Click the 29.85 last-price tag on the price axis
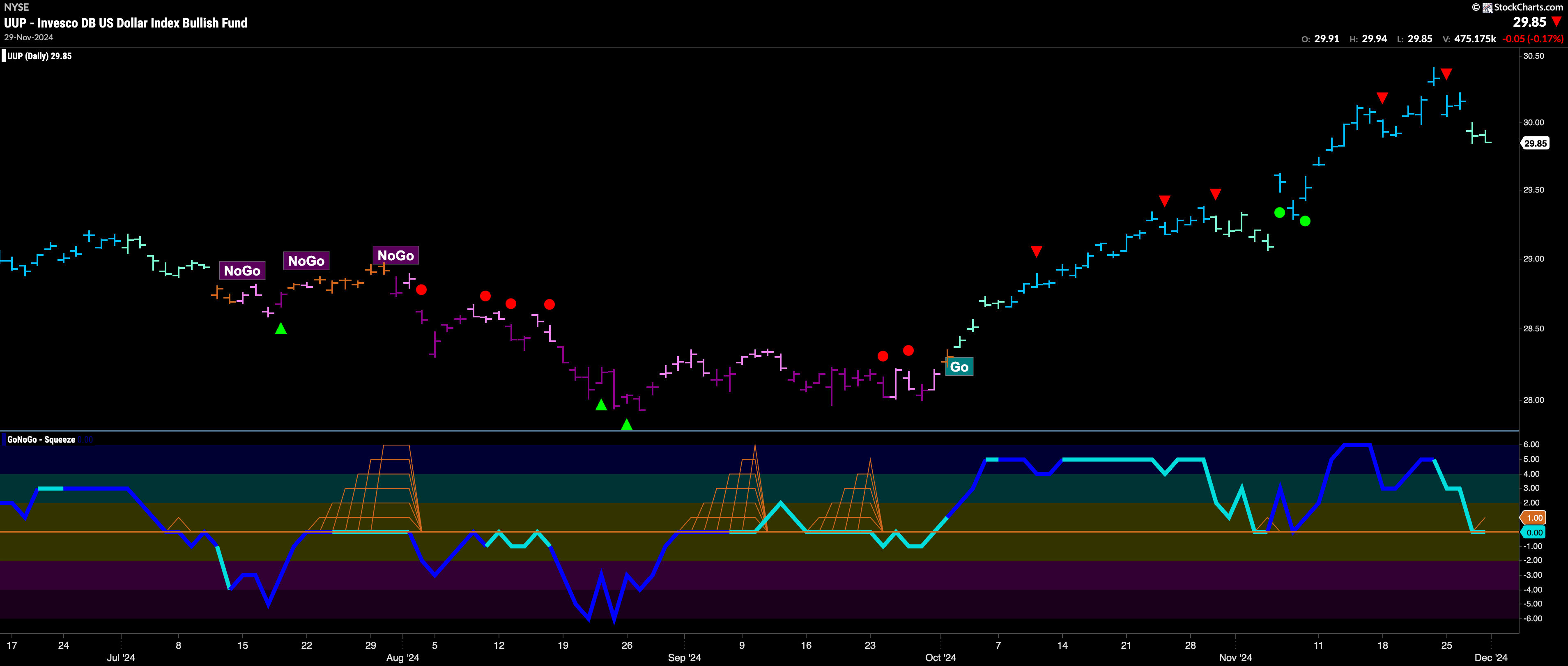Viewport: 1568px width, 666px height. pos(1534,143)
